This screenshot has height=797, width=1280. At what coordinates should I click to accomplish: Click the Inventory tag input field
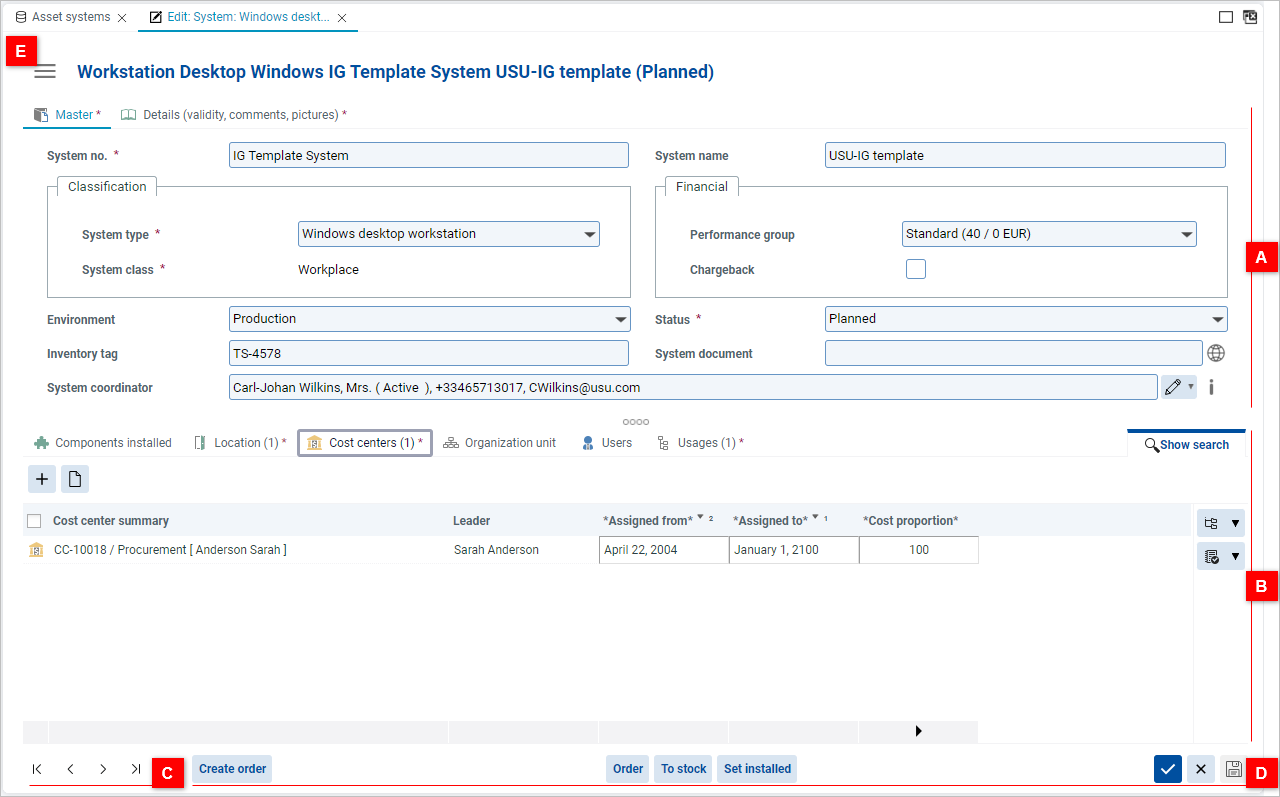[x=428, y=353]
